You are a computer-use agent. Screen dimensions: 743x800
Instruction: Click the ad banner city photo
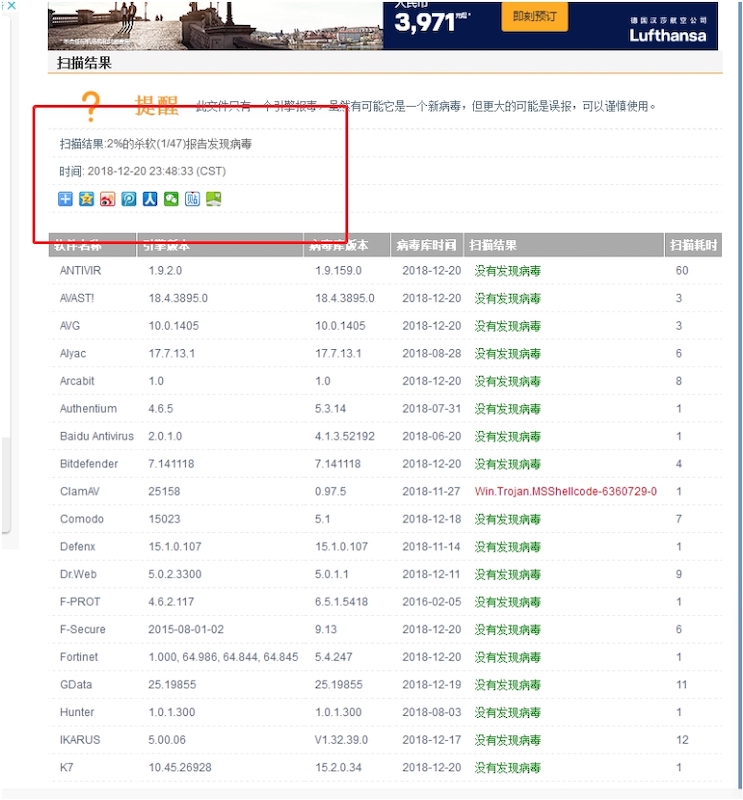tap(215, 24)
